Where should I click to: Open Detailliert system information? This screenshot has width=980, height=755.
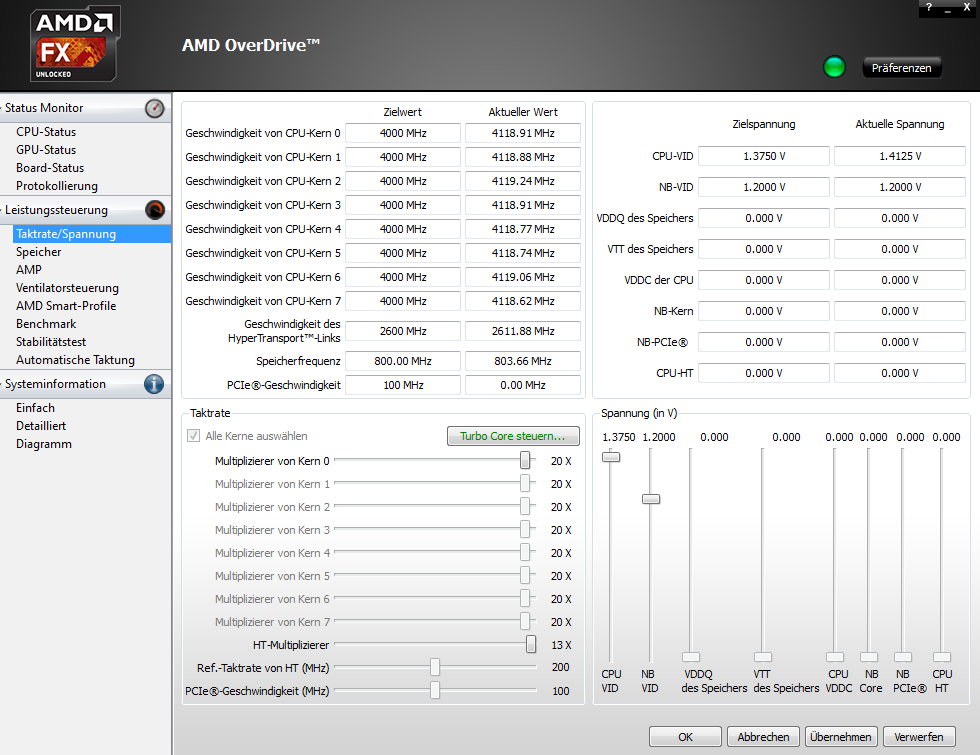(x=41, y=426)
